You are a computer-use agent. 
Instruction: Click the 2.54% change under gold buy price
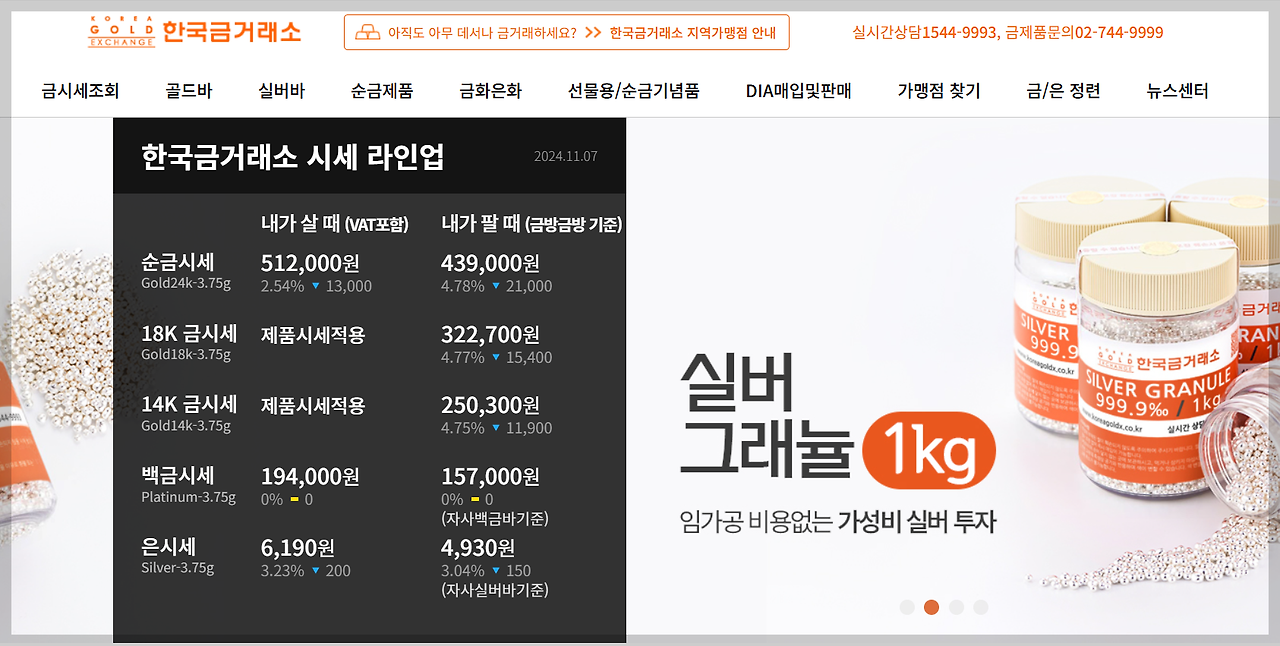(x=282, y=286)
